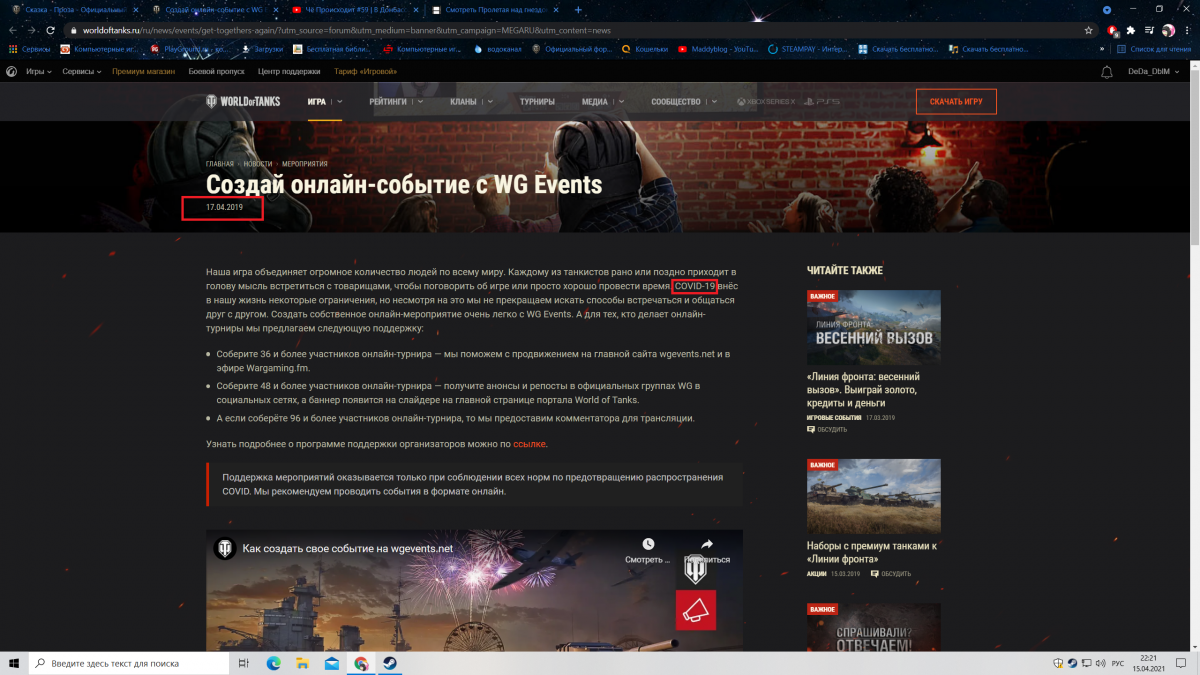Switch to the 'Сказка - Проза' tab

coord(73,9)
